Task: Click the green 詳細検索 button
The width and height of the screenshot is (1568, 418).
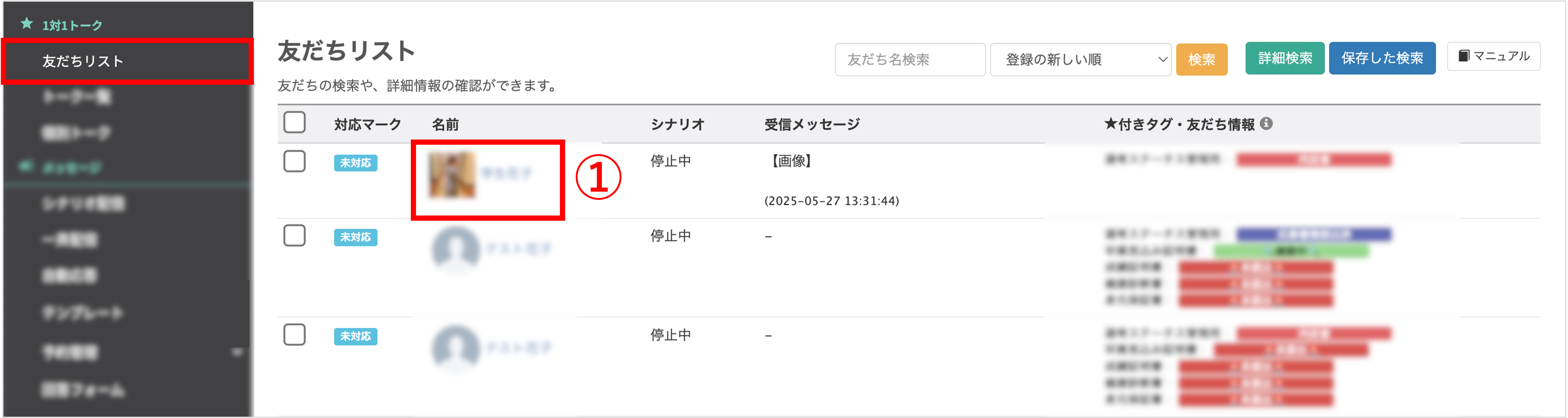Action: coord(1284,58)
